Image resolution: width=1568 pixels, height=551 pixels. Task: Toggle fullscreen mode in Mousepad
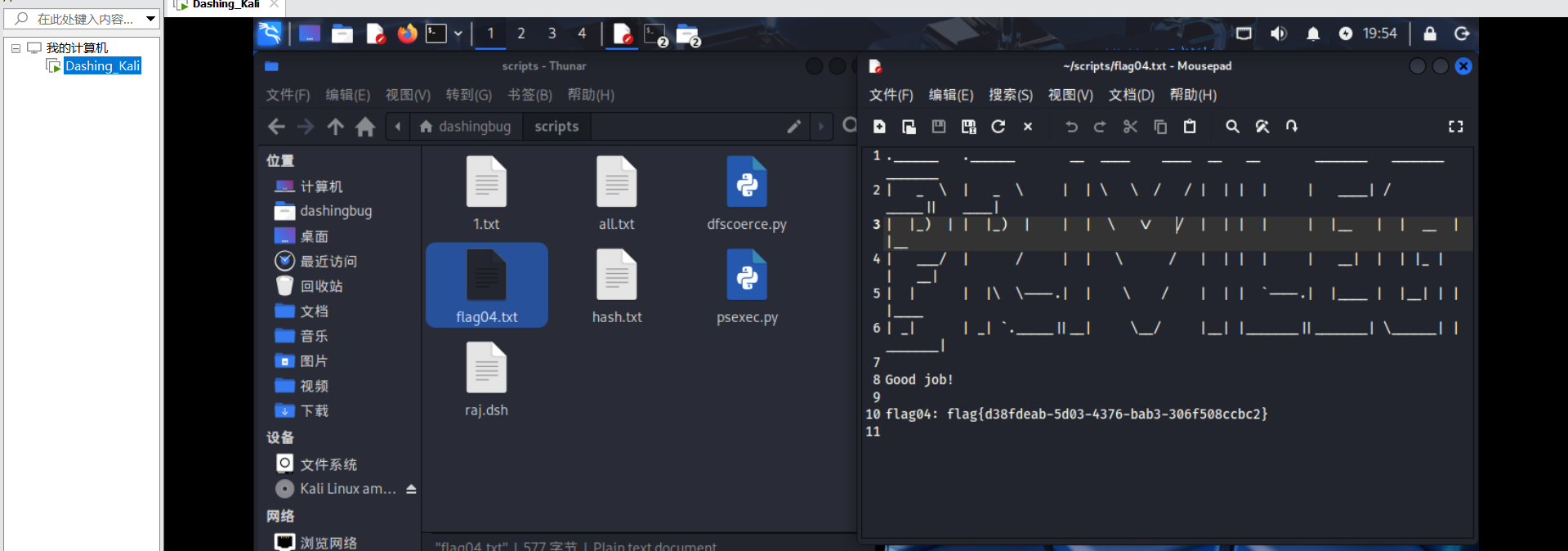click(x=1455, y=127)
